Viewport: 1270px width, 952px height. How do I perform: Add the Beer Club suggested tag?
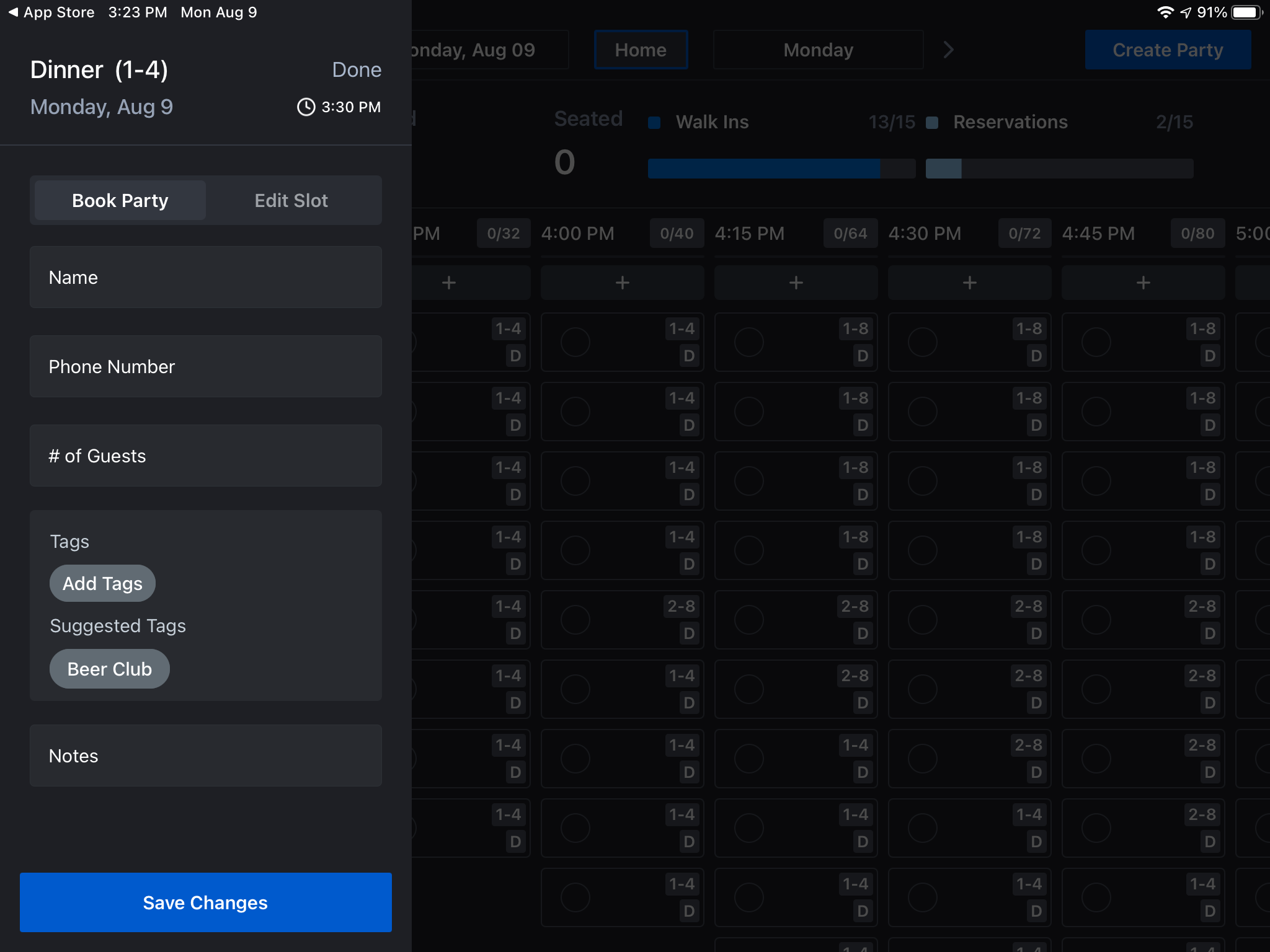coord(110,669)
